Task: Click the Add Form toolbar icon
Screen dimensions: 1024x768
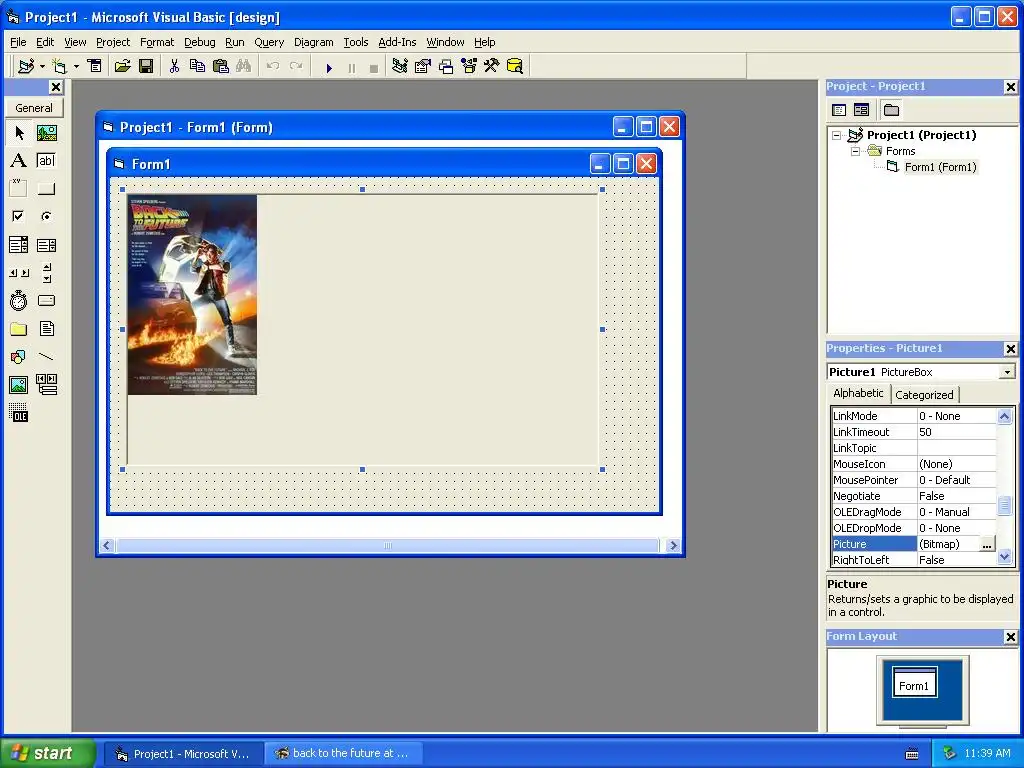Action: pos(60,66)
